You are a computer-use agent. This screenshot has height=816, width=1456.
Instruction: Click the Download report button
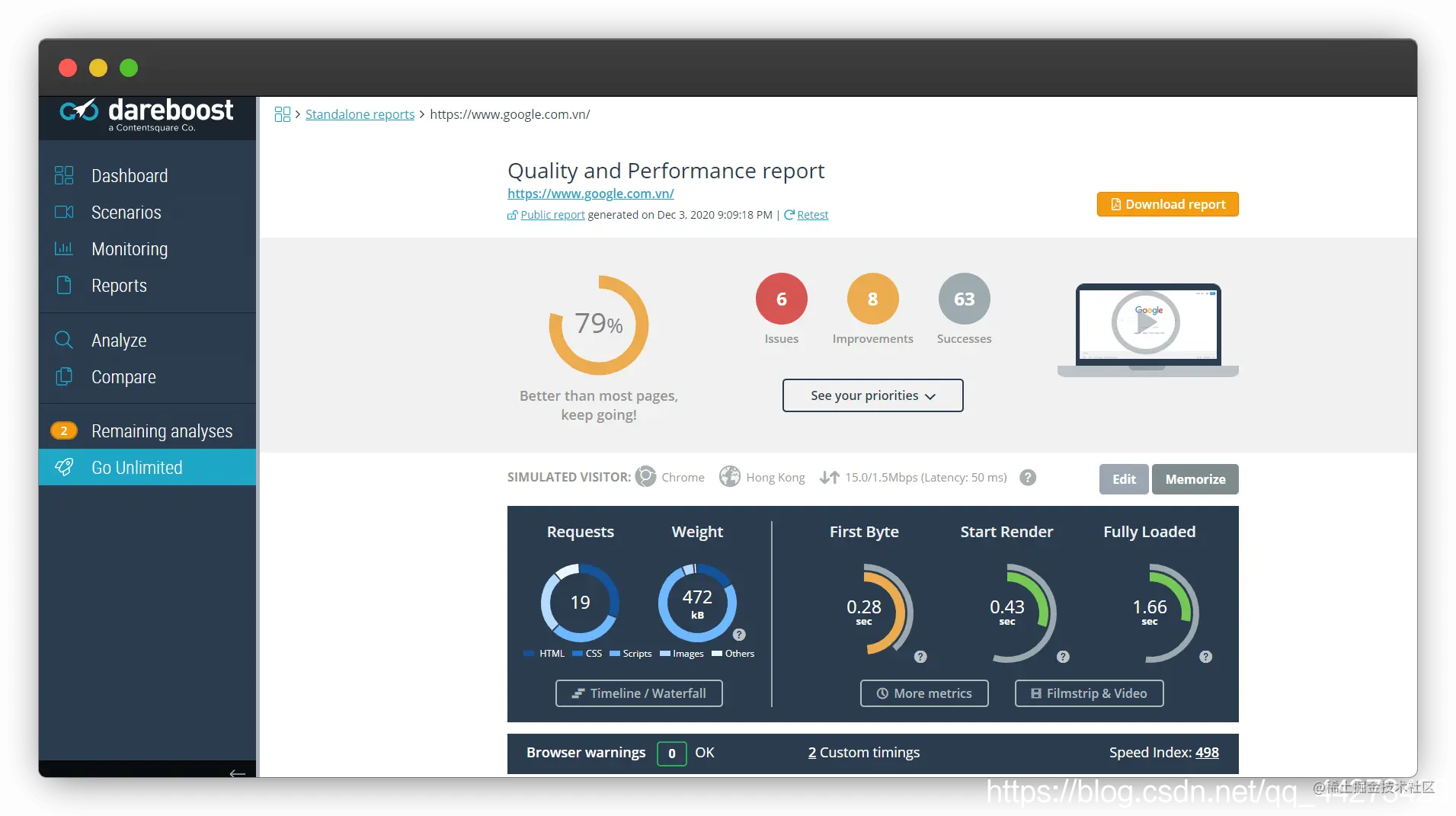[1168, 204]
